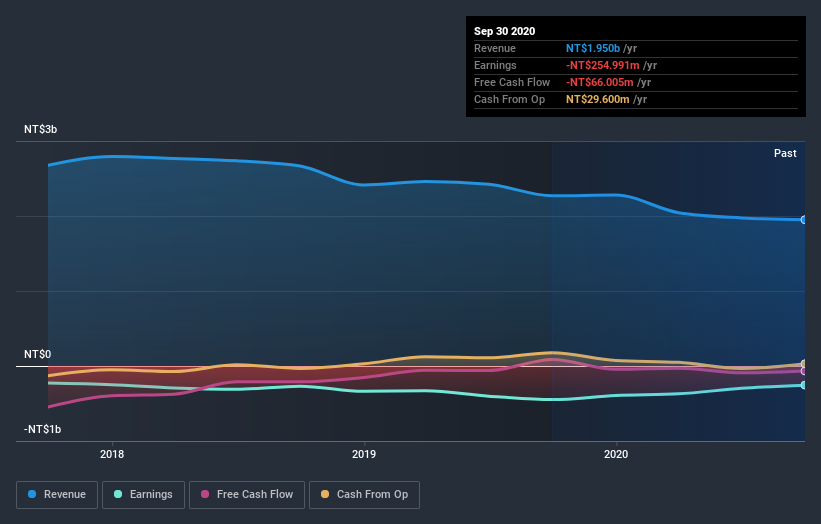Screen dimensions: 821x524
Task: Click the NT$1.950b revenue value
Action: [593, 48]
